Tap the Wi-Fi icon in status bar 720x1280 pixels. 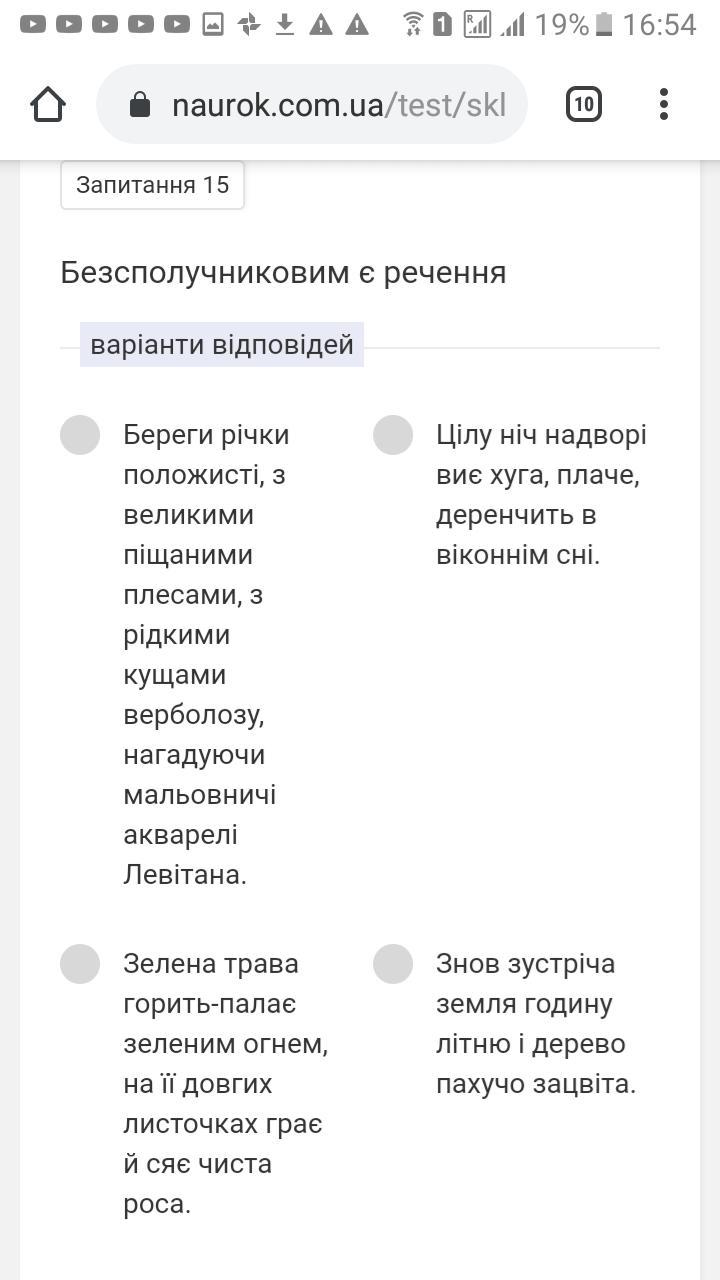coord(412,24)
